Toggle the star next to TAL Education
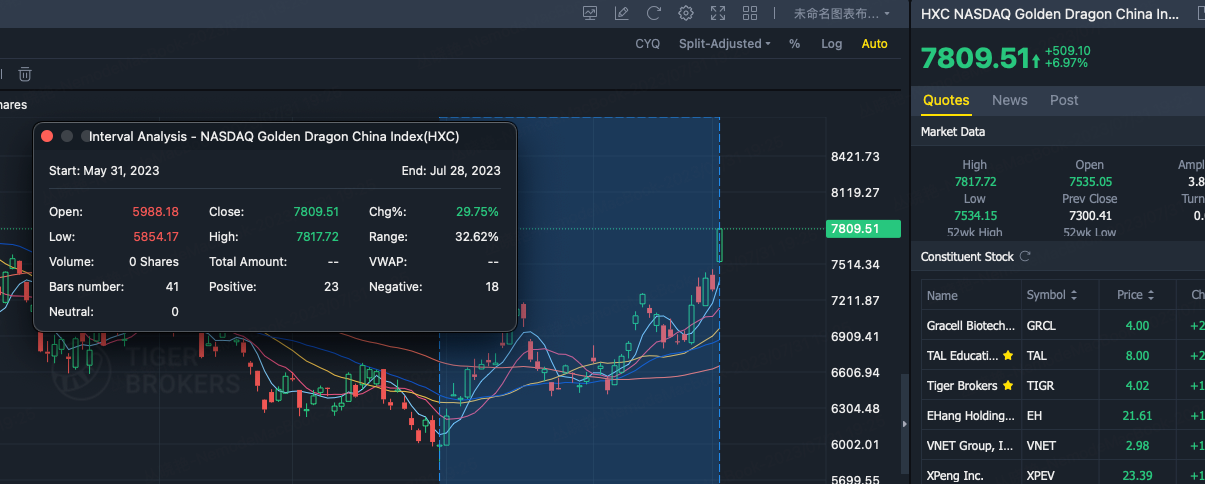 pyautogui.click(x=1008, y=355)
